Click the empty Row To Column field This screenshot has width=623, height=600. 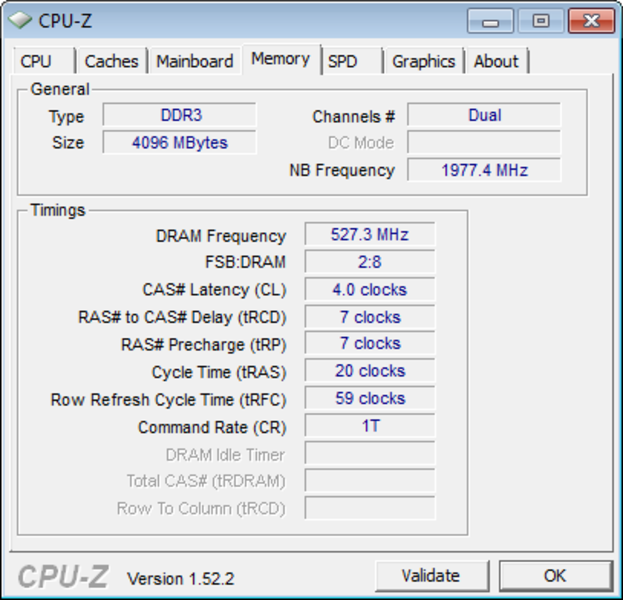[x=370, y=508]
